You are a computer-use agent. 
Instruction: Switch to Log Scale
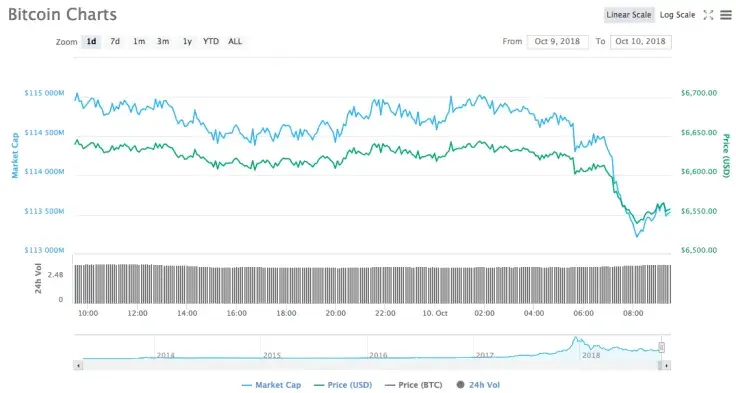677,15
